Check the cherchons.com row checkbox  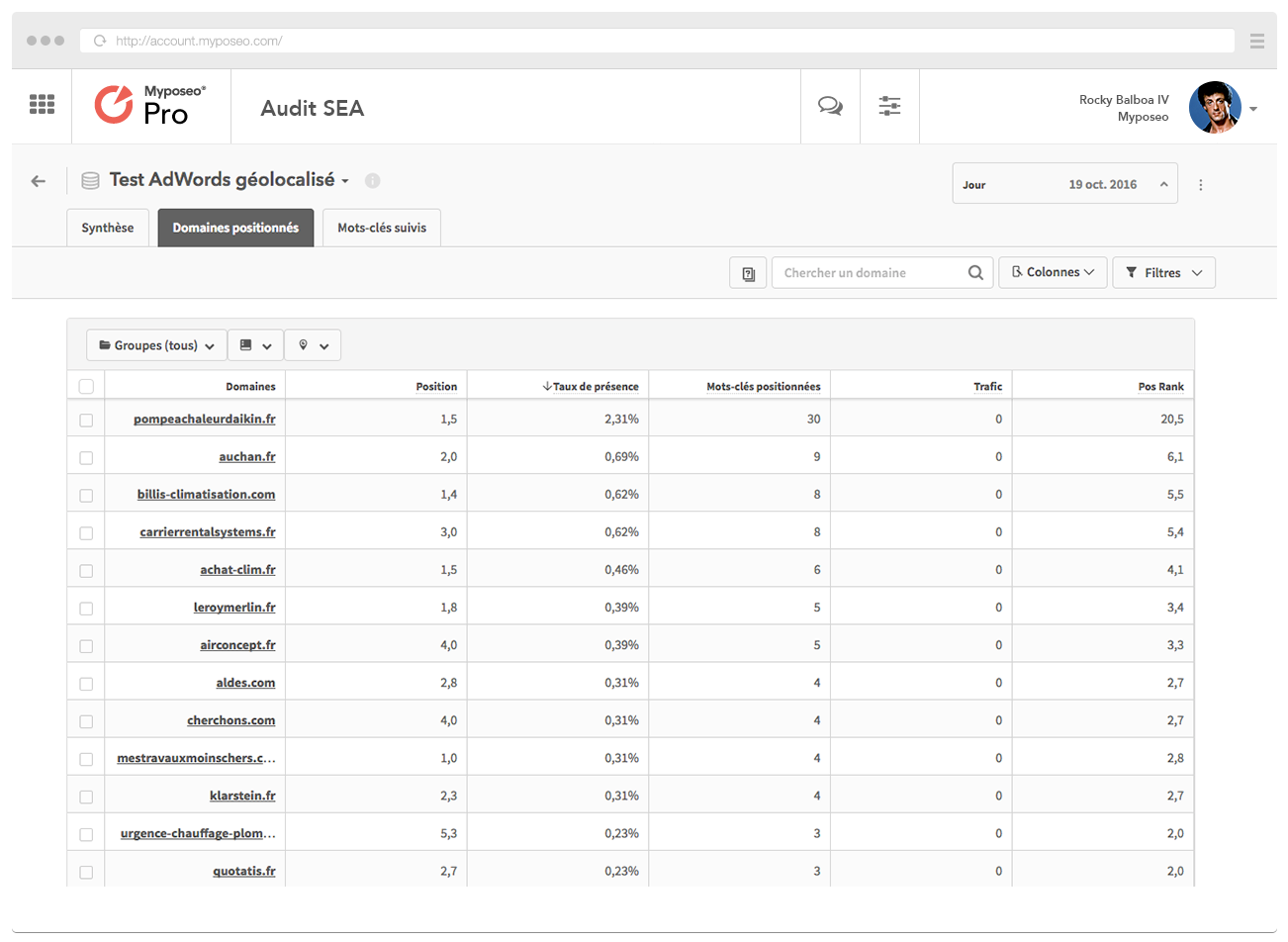[x=86, y=721]
